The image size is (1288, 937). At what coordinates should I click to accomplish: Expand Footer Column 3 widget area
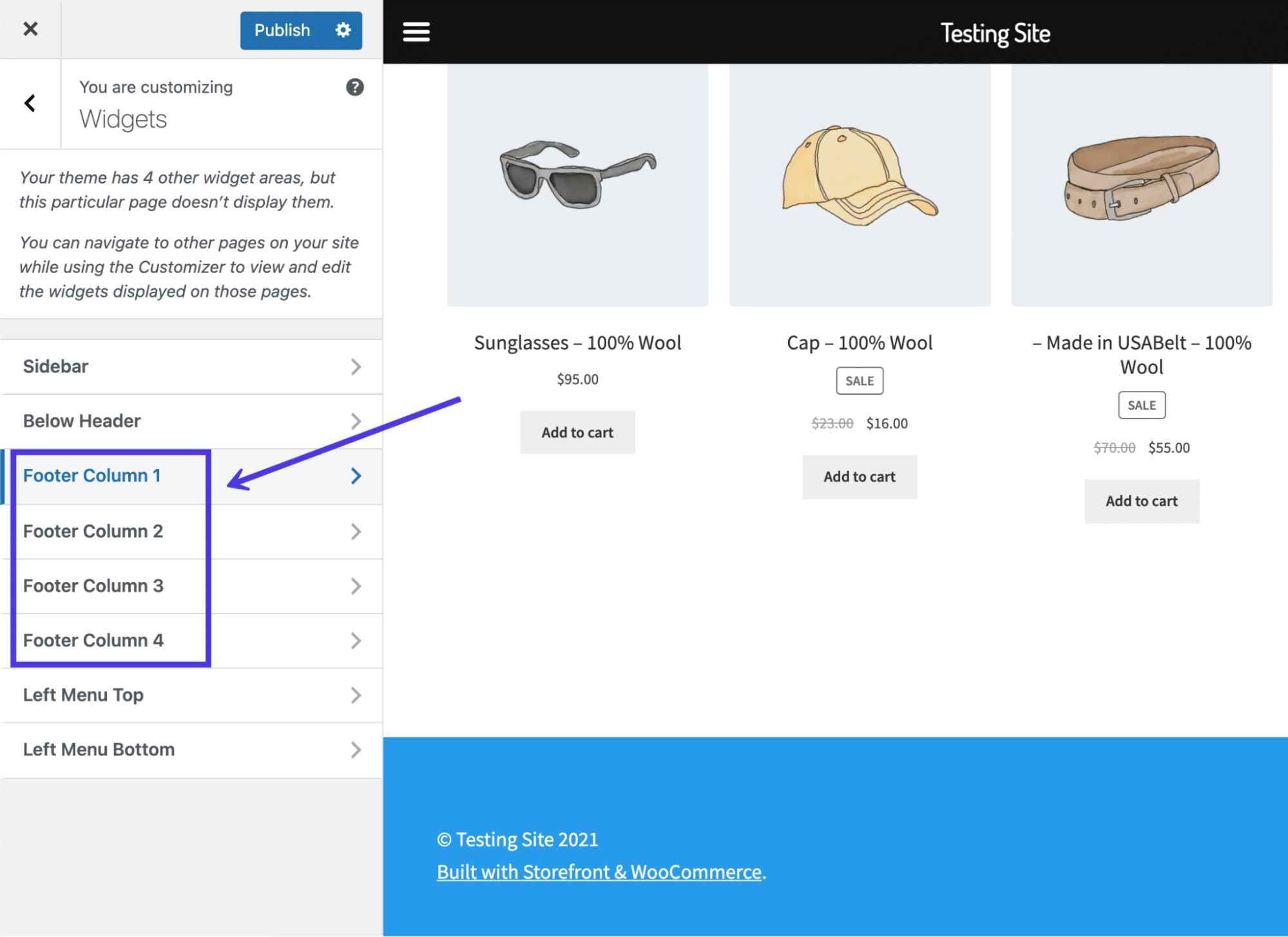click(x=191, y=585)
